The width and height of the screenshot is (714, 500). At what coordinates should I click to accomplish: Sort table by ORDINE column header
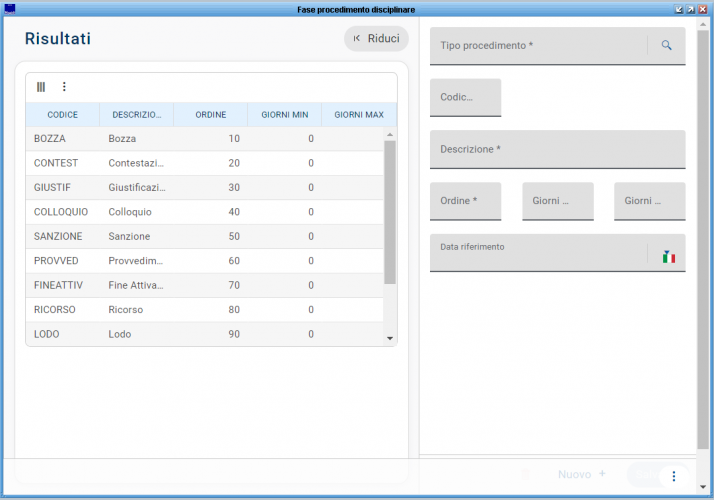point(210,115)
